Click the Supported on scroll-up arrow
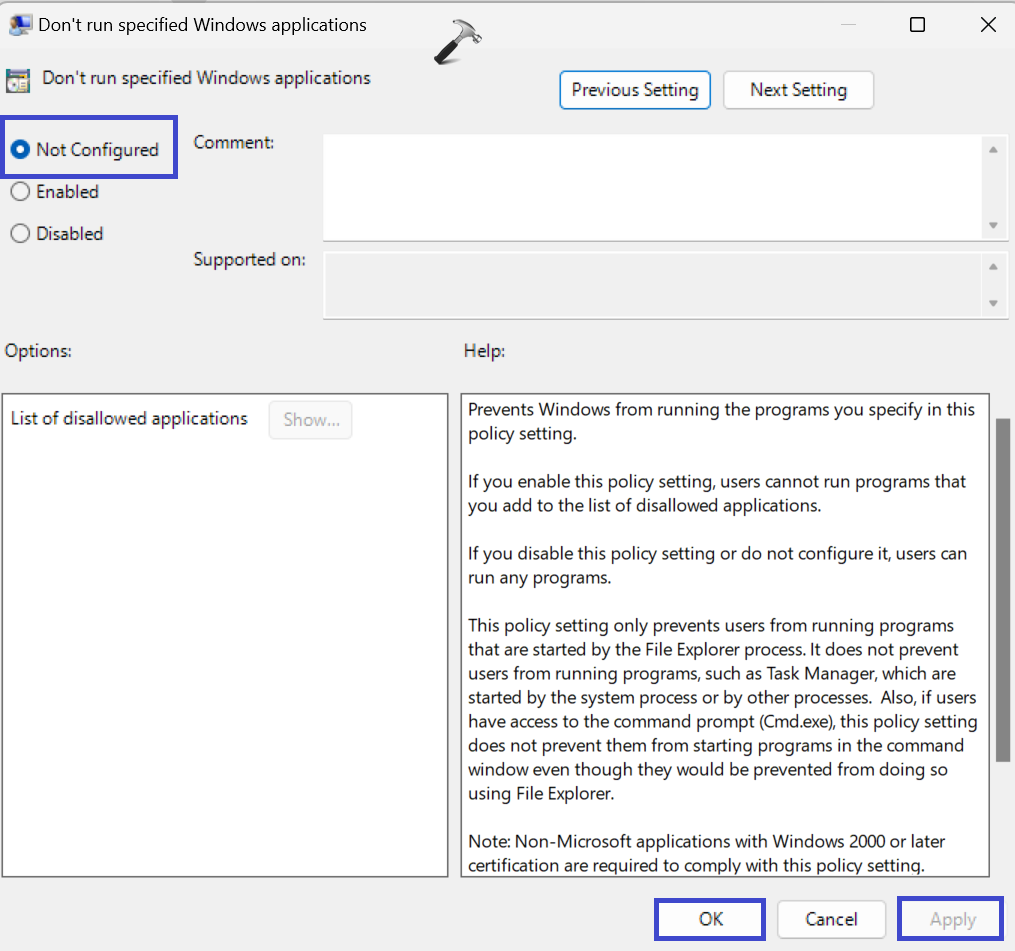Viewport: 1015px width, 951px height. 993,267
